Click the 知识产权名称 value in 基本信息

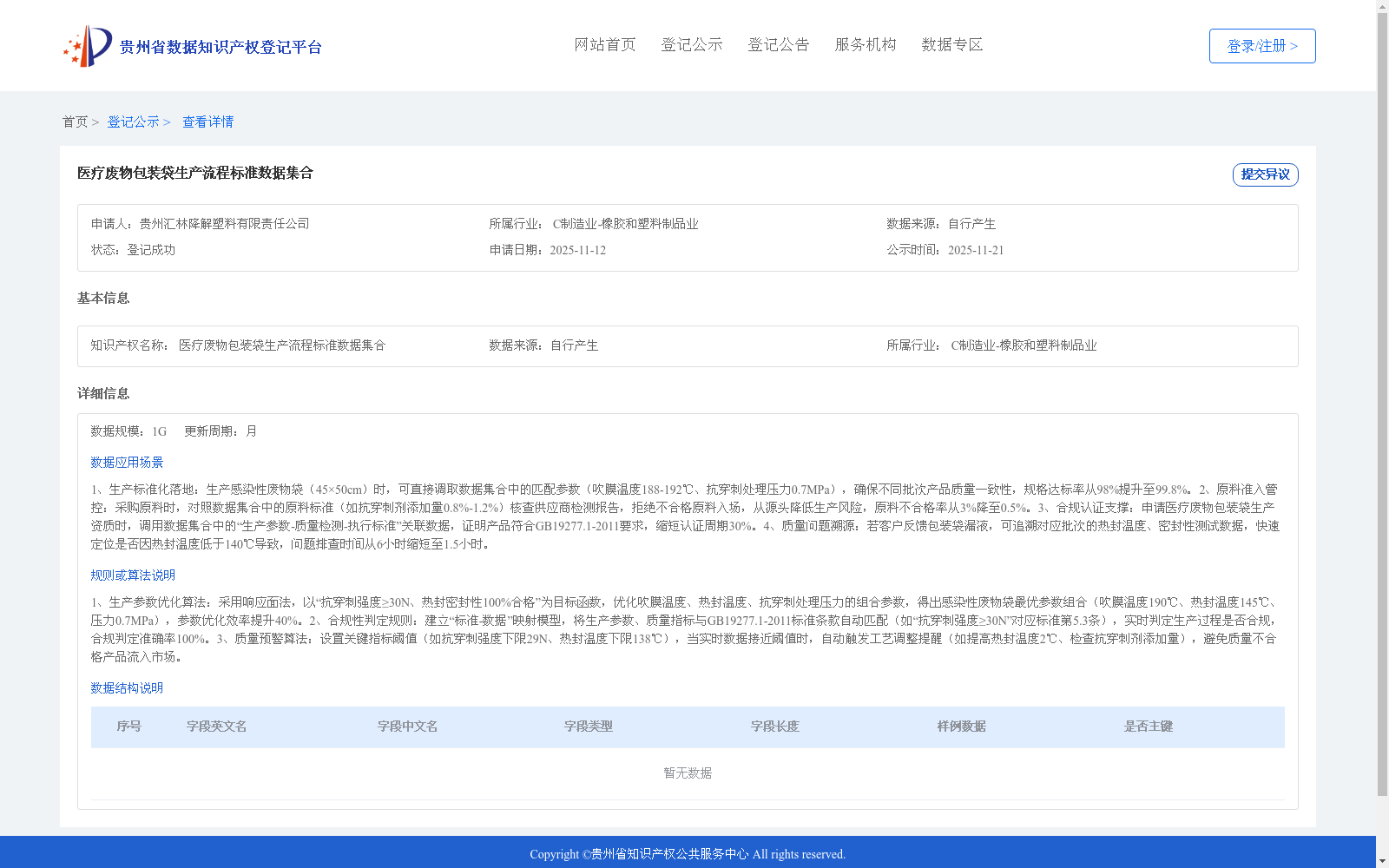282,345
